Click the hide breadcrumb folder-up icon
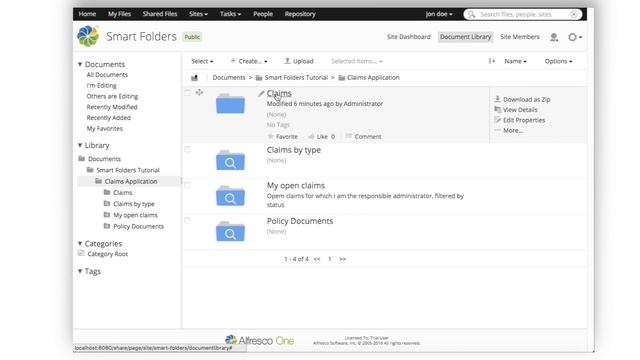Viewport: 640px width, 360px height. click(195, 78)
